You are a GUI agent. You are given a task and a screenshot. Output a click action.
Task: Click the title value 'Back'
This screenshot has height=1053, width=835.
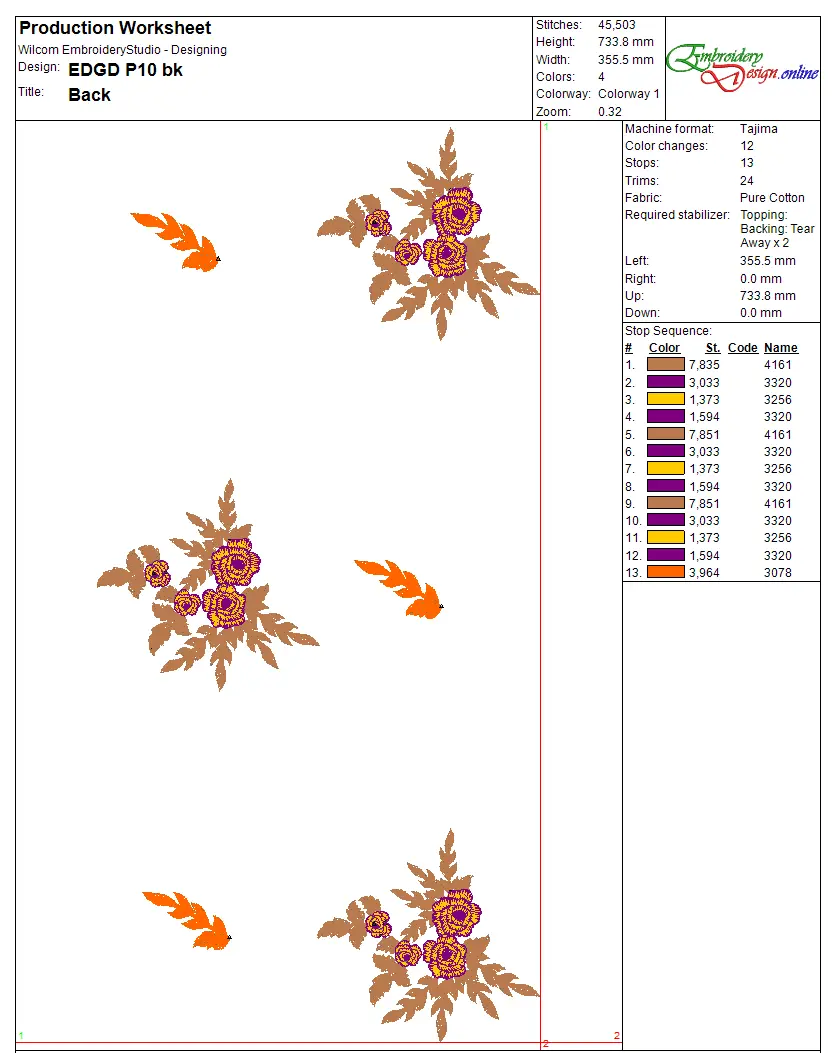[89, 95]
